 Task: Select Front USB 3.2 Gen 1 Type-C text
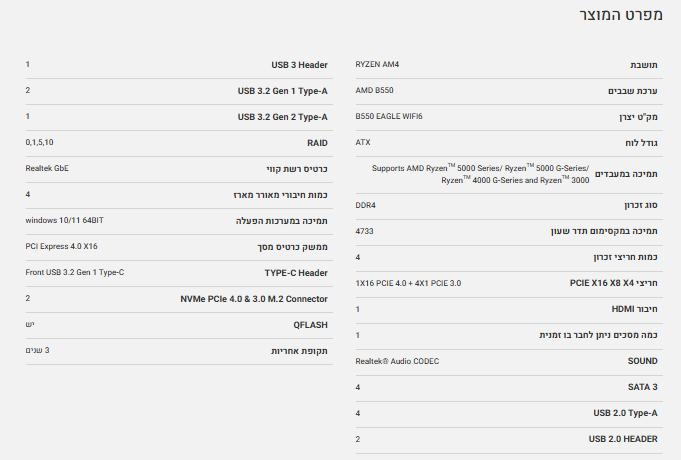[74, 272]
